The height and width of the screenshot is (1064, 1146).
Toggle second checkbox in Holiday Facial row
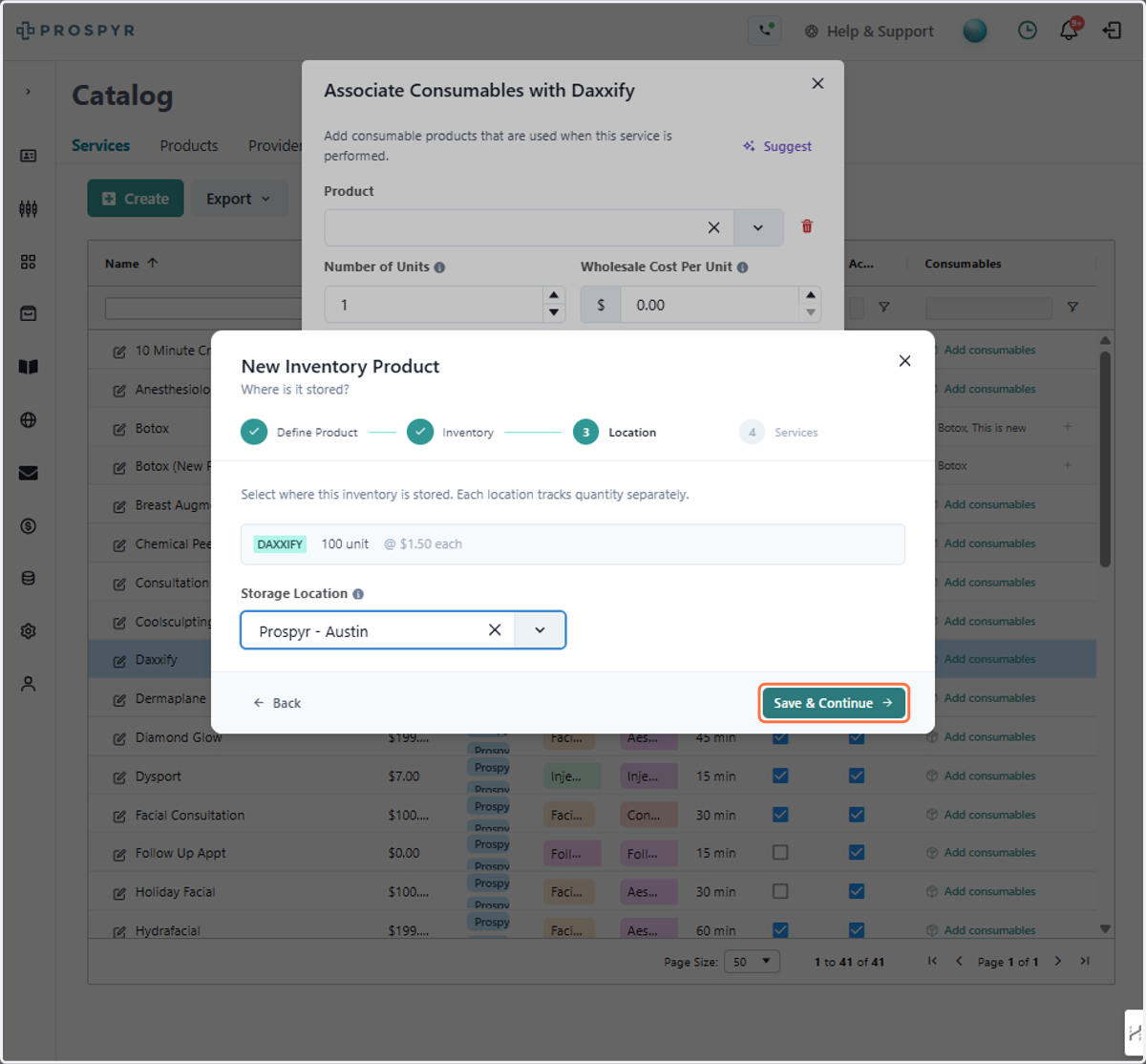click(x=857, y=891)
